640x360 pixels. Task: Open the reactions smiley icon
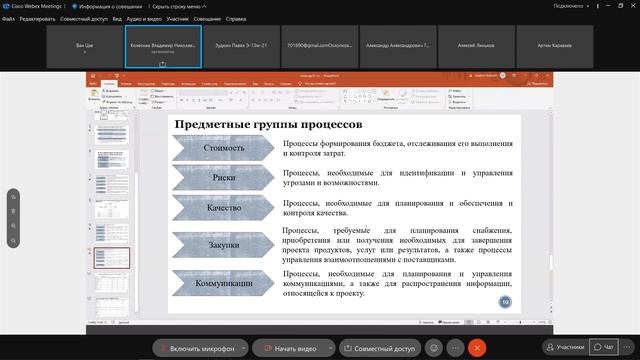434,348
